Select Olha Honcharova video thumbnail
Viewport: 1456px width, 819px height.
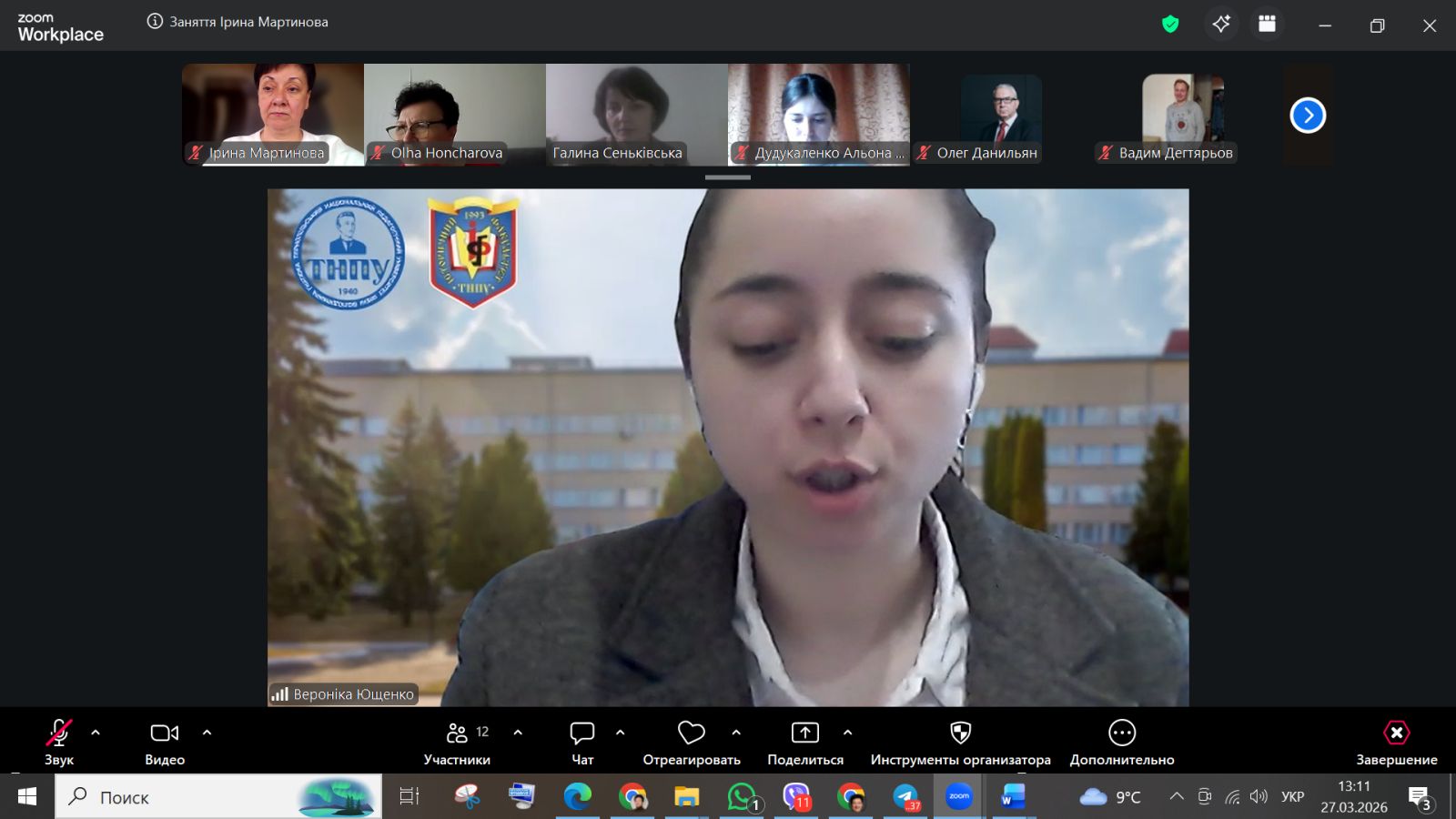point(454,114)
